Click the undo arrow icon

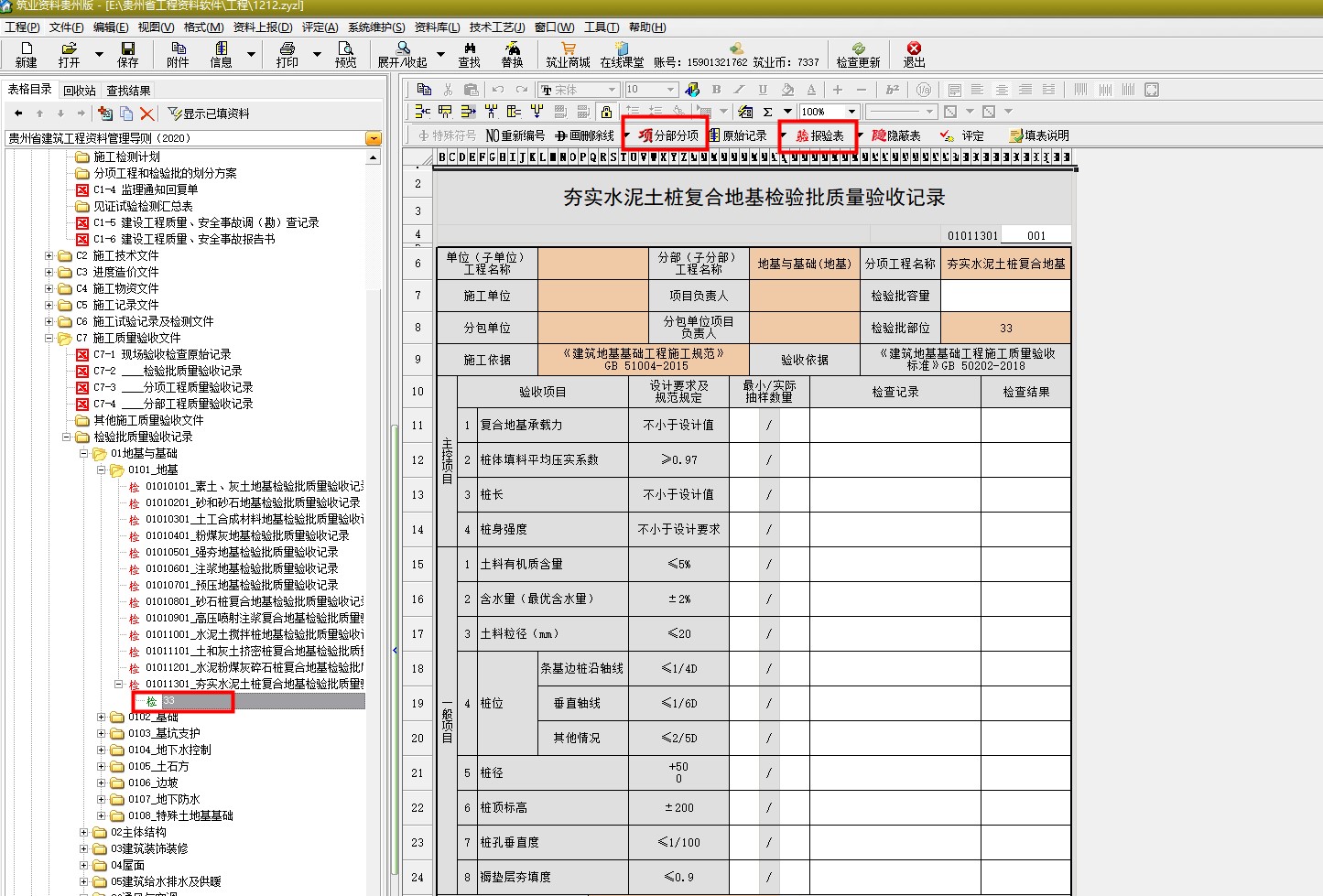[x=498, y=89]
